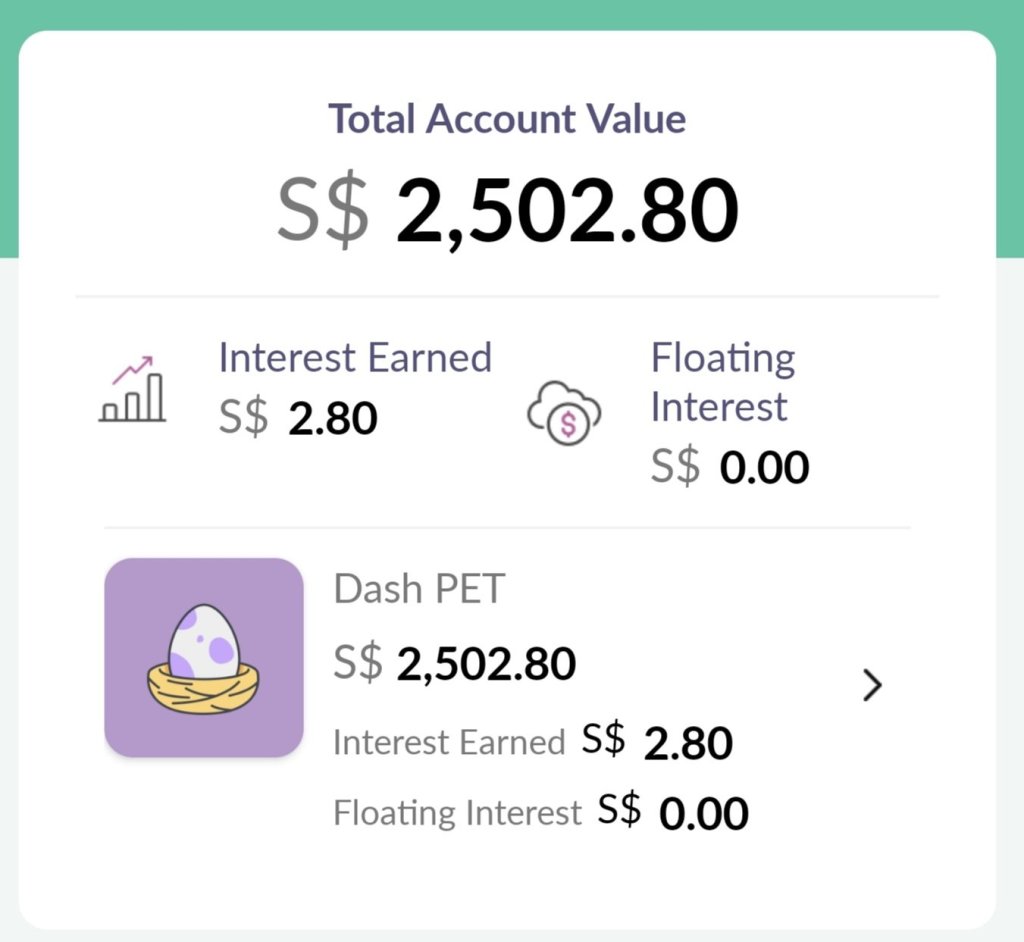Select the S$ 0.00 value in Dash PET row
The height and width of the screenshot is (942, 1024).
[673, 813]
